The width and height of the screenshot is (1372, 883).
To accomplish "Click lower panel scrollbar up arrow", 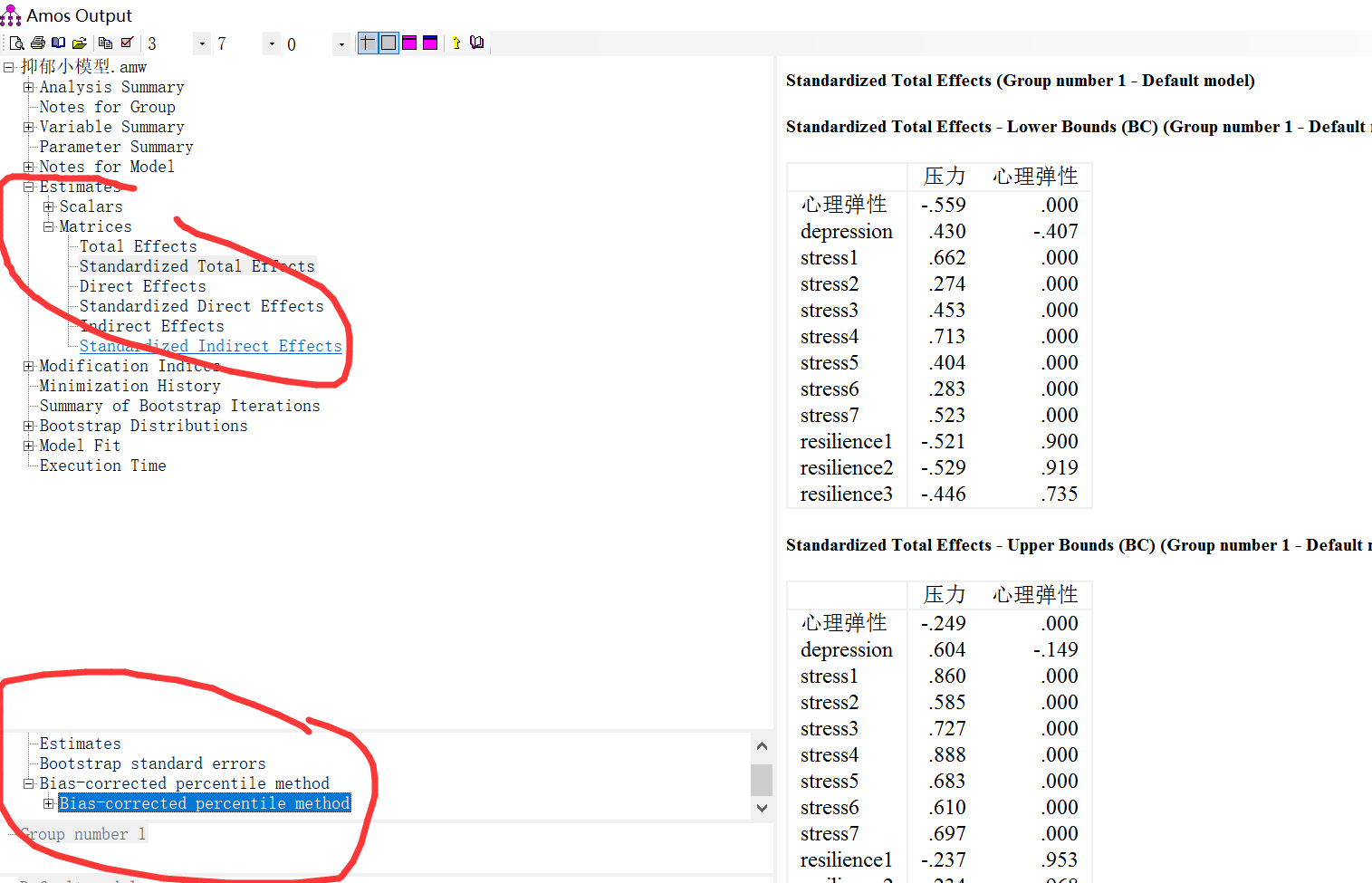I will tap(762, 746).
